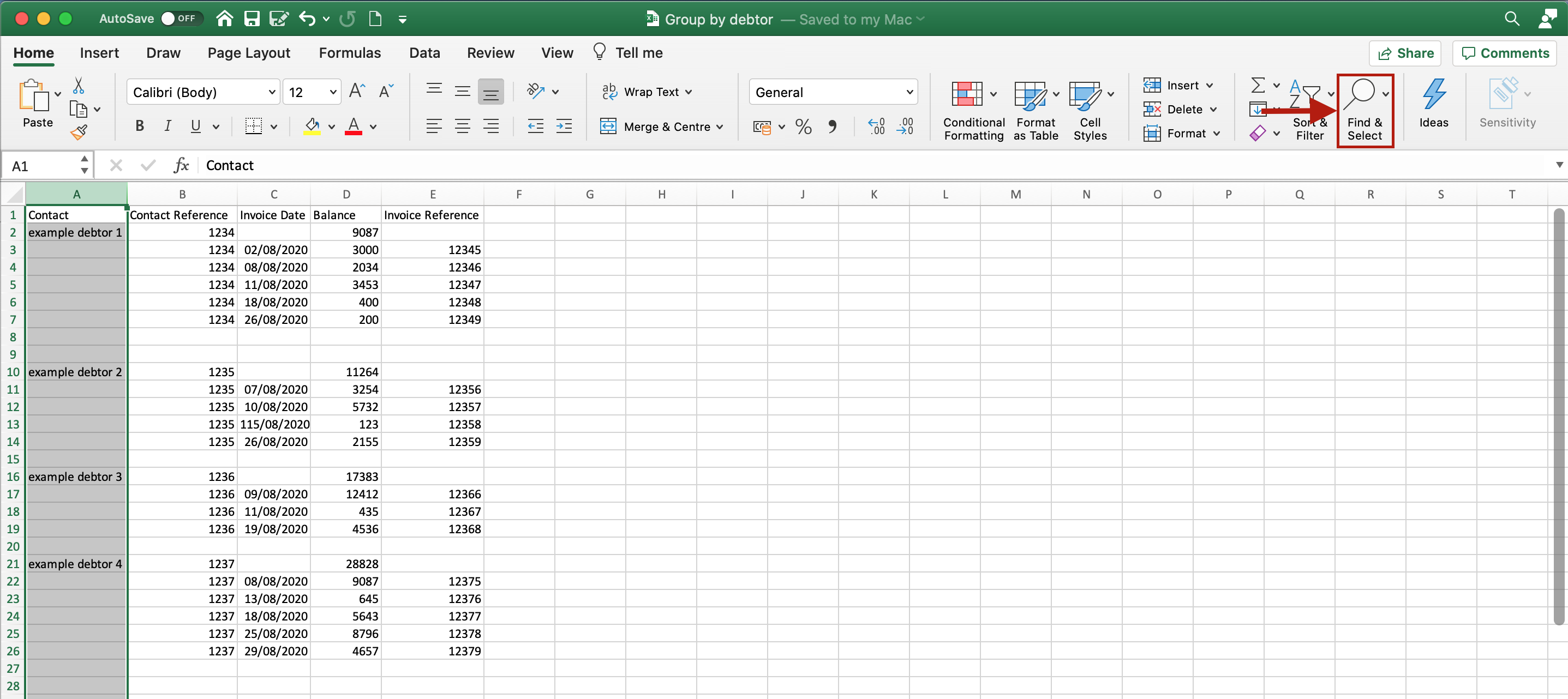
Task: Activate the Format Painter brush
Action: pos(79,132)
